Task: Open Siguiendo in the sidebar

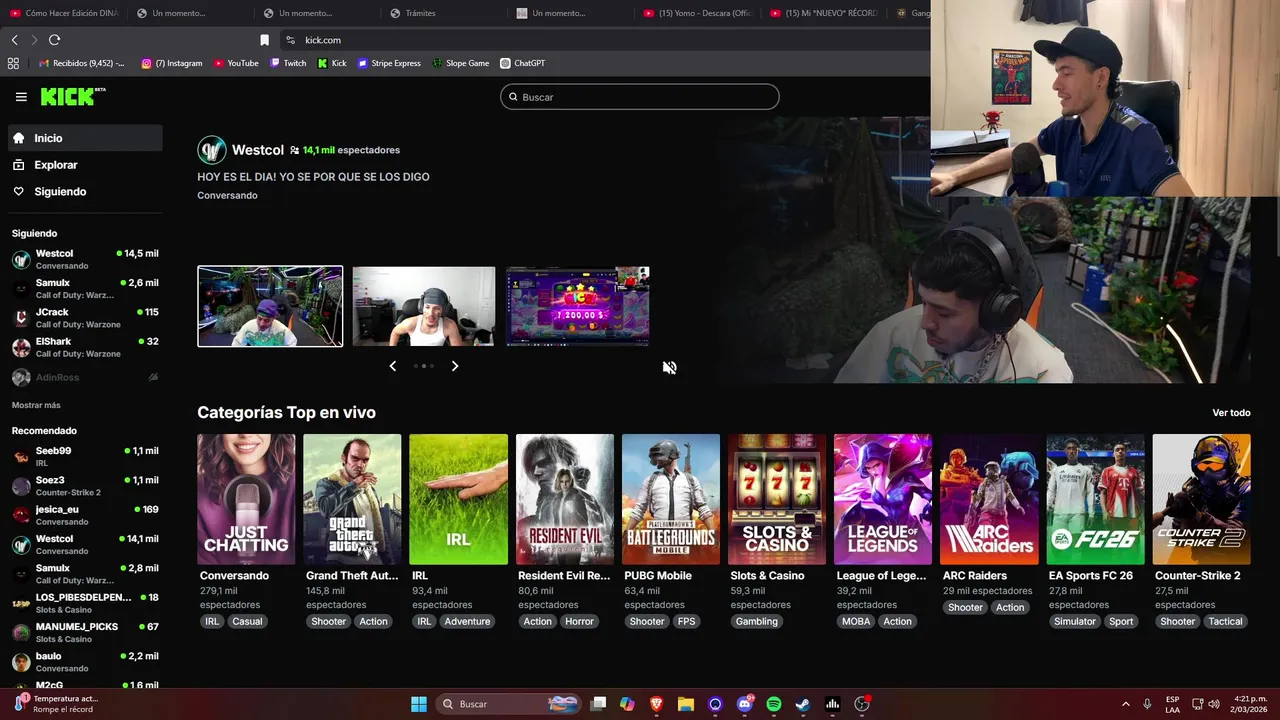Action: point(85,191)
